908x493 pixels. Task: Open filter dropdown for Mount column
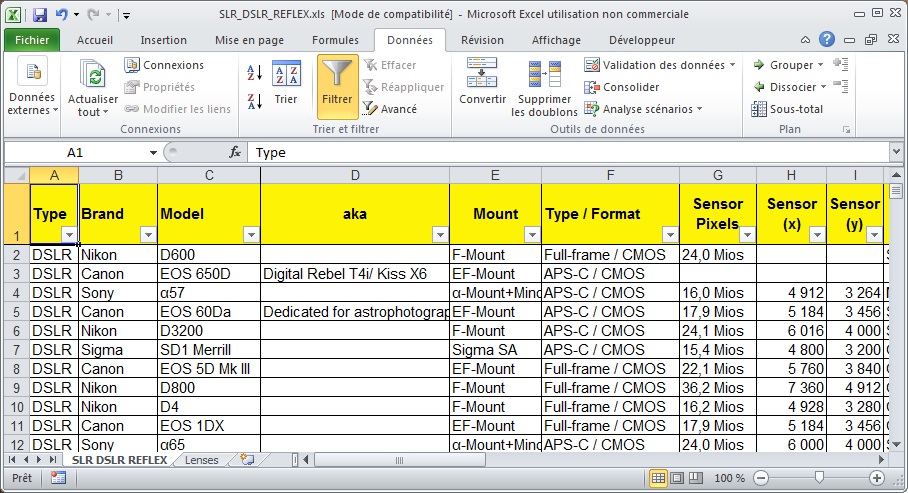pos(532,235)
